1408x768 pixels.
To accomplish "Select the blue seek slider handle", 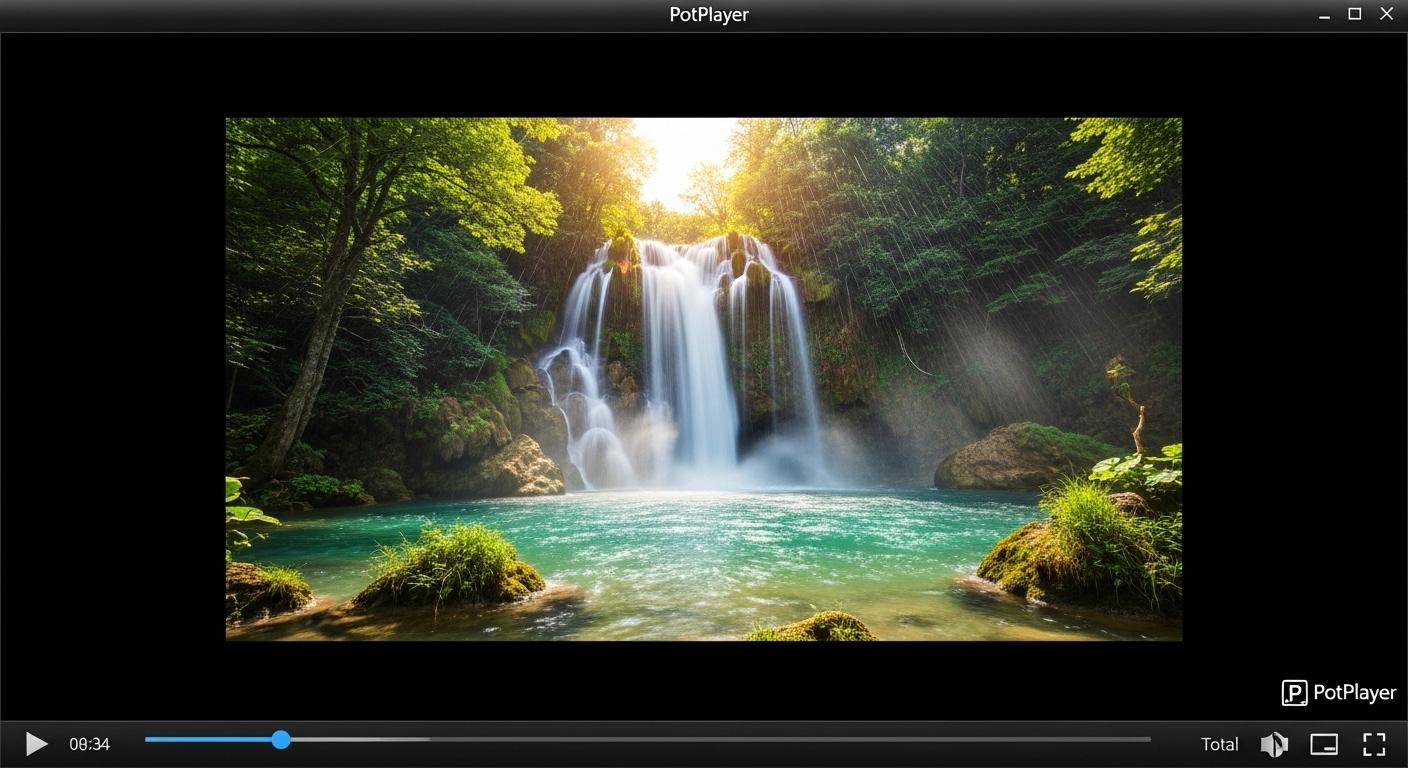I will pyautogui.click(x=279, y=740).
